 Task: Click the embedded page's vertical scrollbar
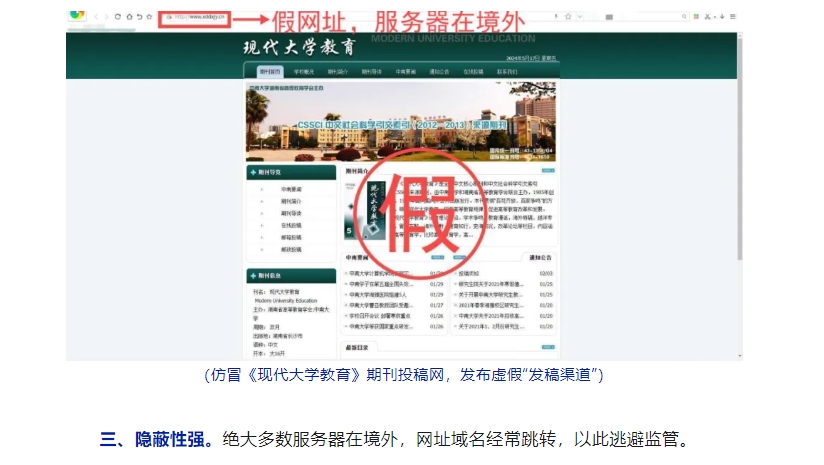pyautogui.click(x=740, y=150)
